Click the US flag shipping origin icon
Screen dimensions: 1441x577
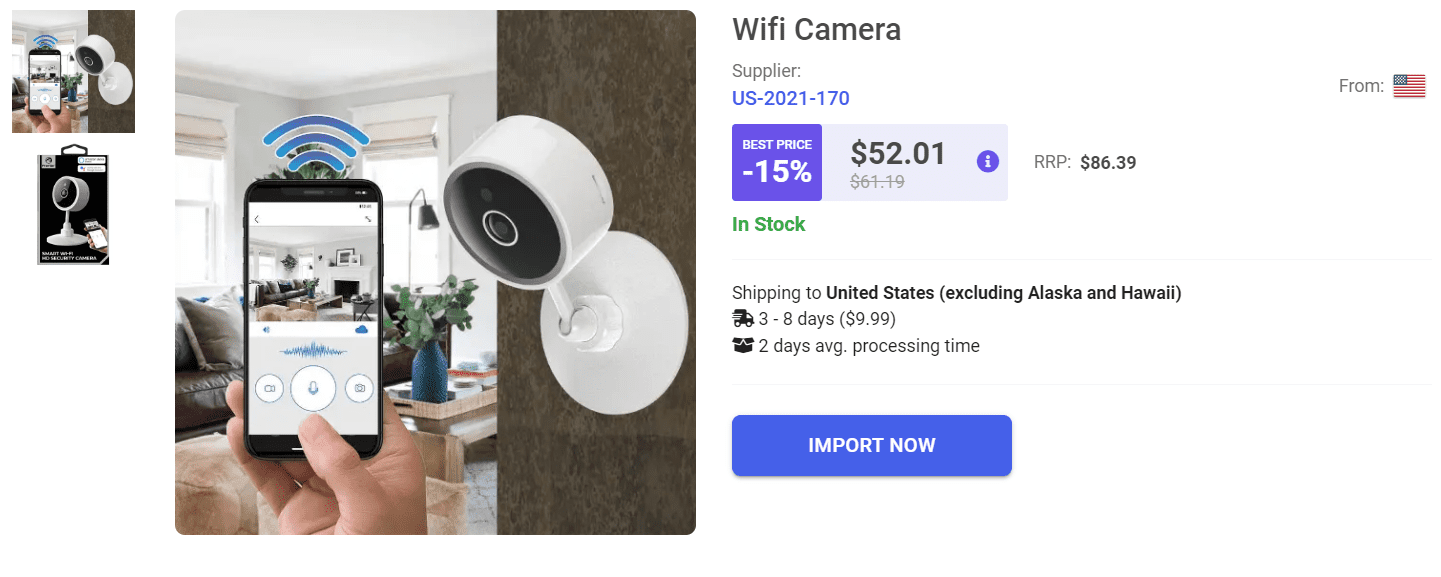click(x=1409, y=86)
